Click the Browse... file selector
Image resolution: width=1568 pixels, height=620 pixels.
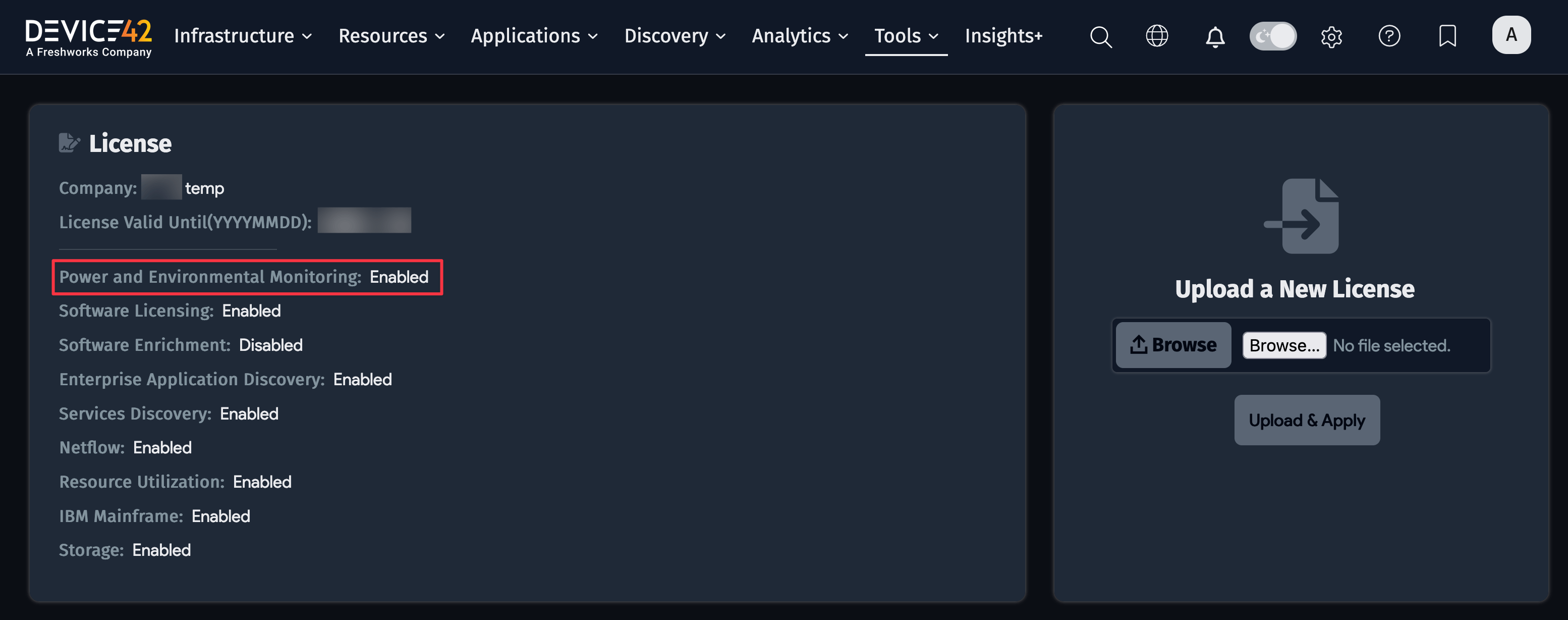[1284, 345]
